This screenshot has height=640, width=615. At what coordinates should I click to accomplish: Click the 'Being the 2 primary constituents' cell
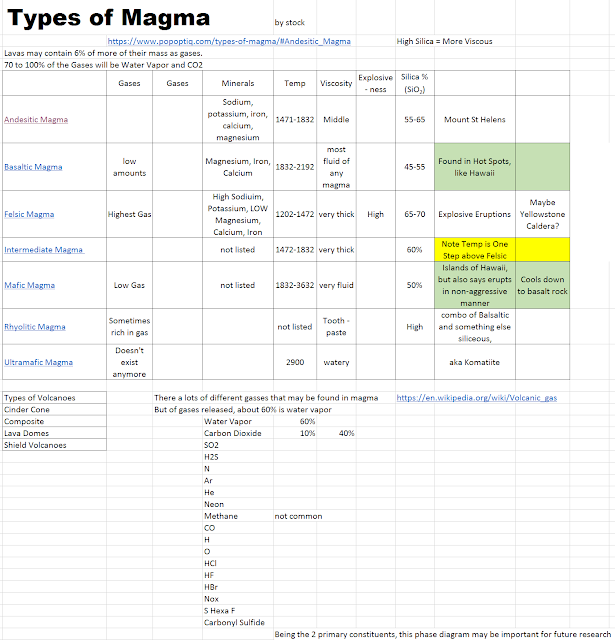pyautogui.click(x=442, y=635)
